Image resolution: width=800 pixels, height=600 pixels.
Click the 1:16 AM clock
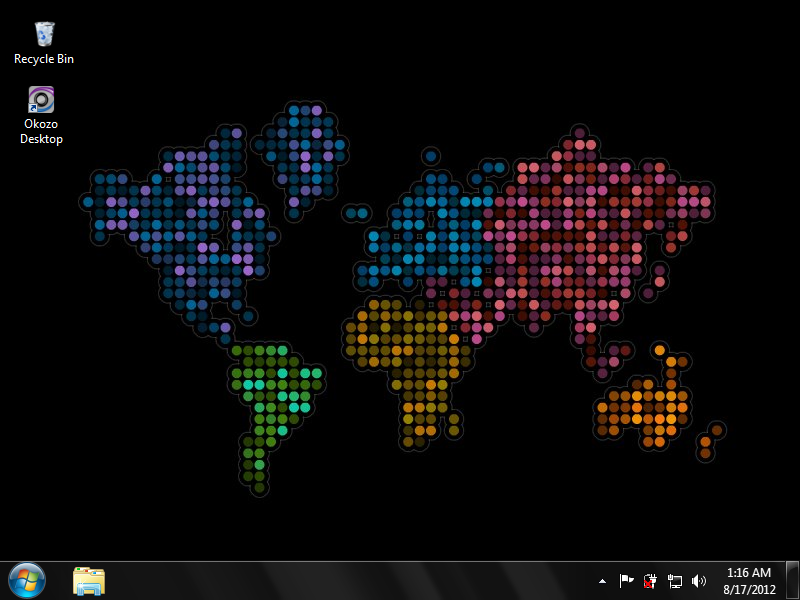click(749, 572)
